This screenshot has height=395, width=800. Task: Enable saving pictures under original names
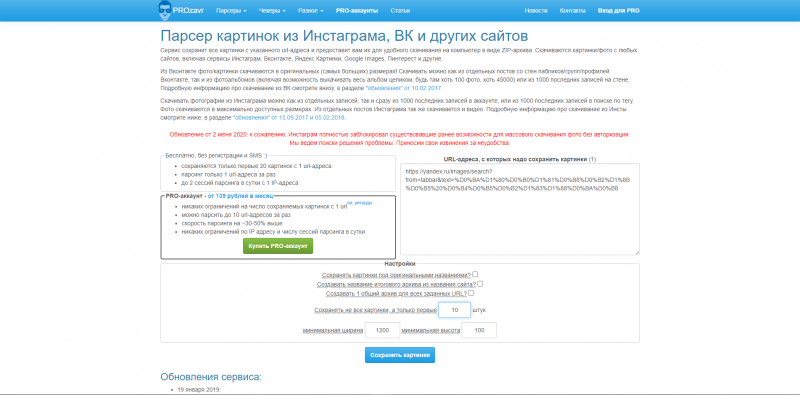[x=475, y=274]
